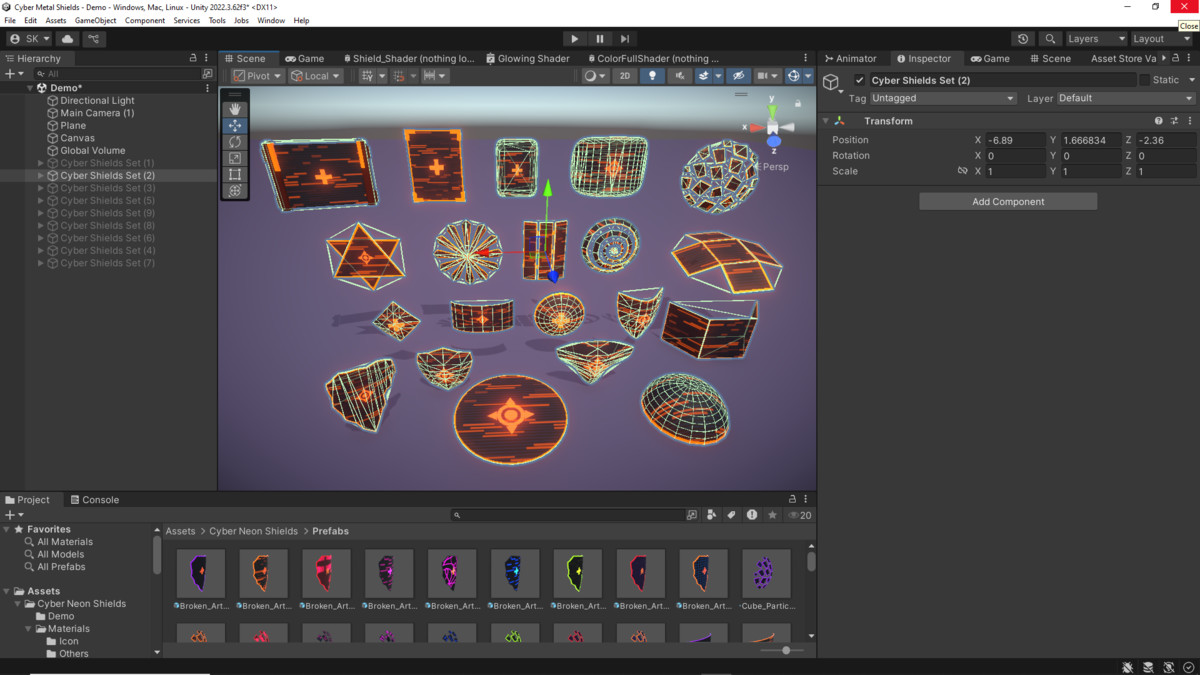Toggle 2D view mode in the Scene
The image size is (1200, 675).
pyautogui.click(x=624, y=75)
